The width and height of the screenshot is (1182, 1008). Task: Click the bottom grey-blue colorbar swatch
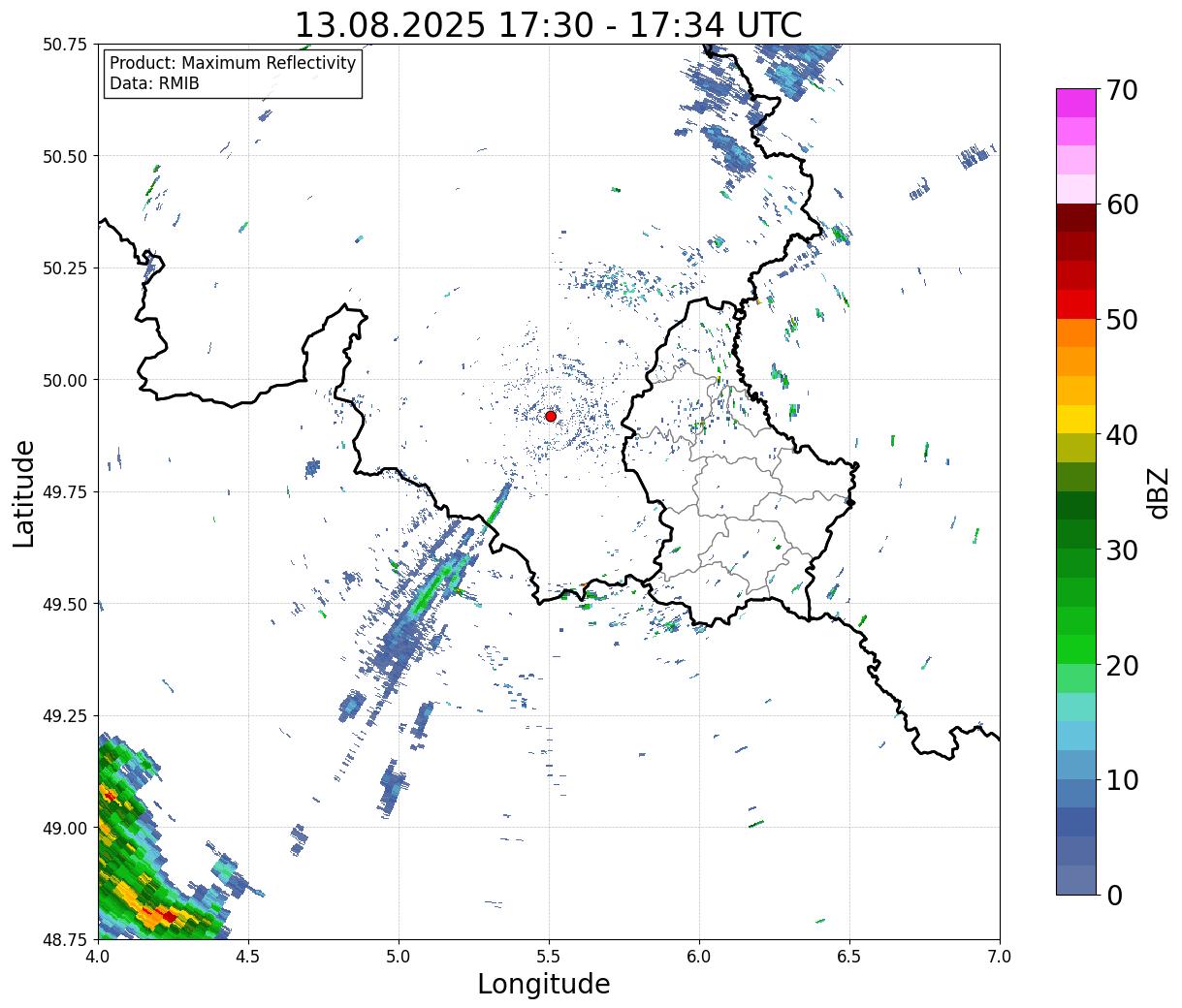pyautogui.click(x=1076, y=879)
